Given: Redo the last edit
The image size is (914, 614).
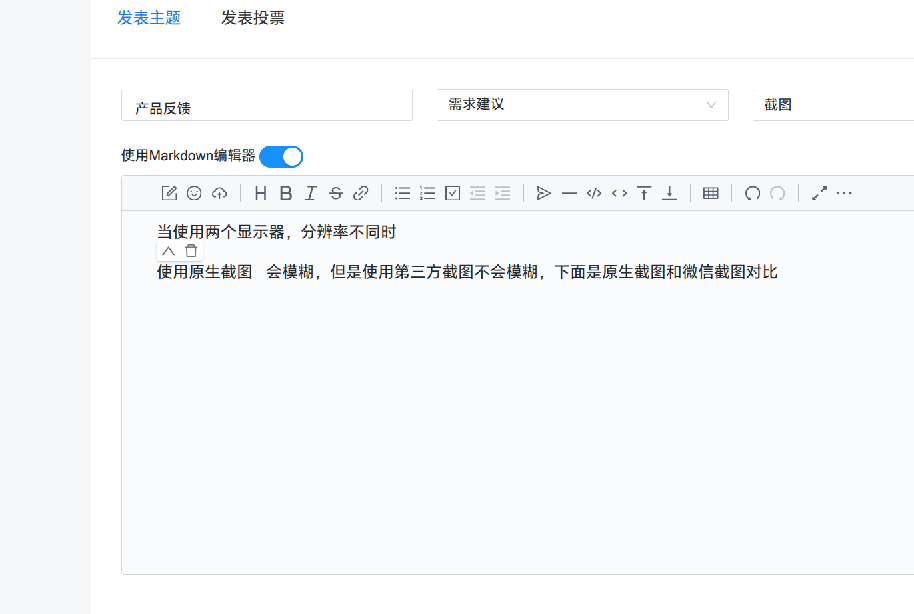Looking at the screenshot, I should tap(778, 193).
